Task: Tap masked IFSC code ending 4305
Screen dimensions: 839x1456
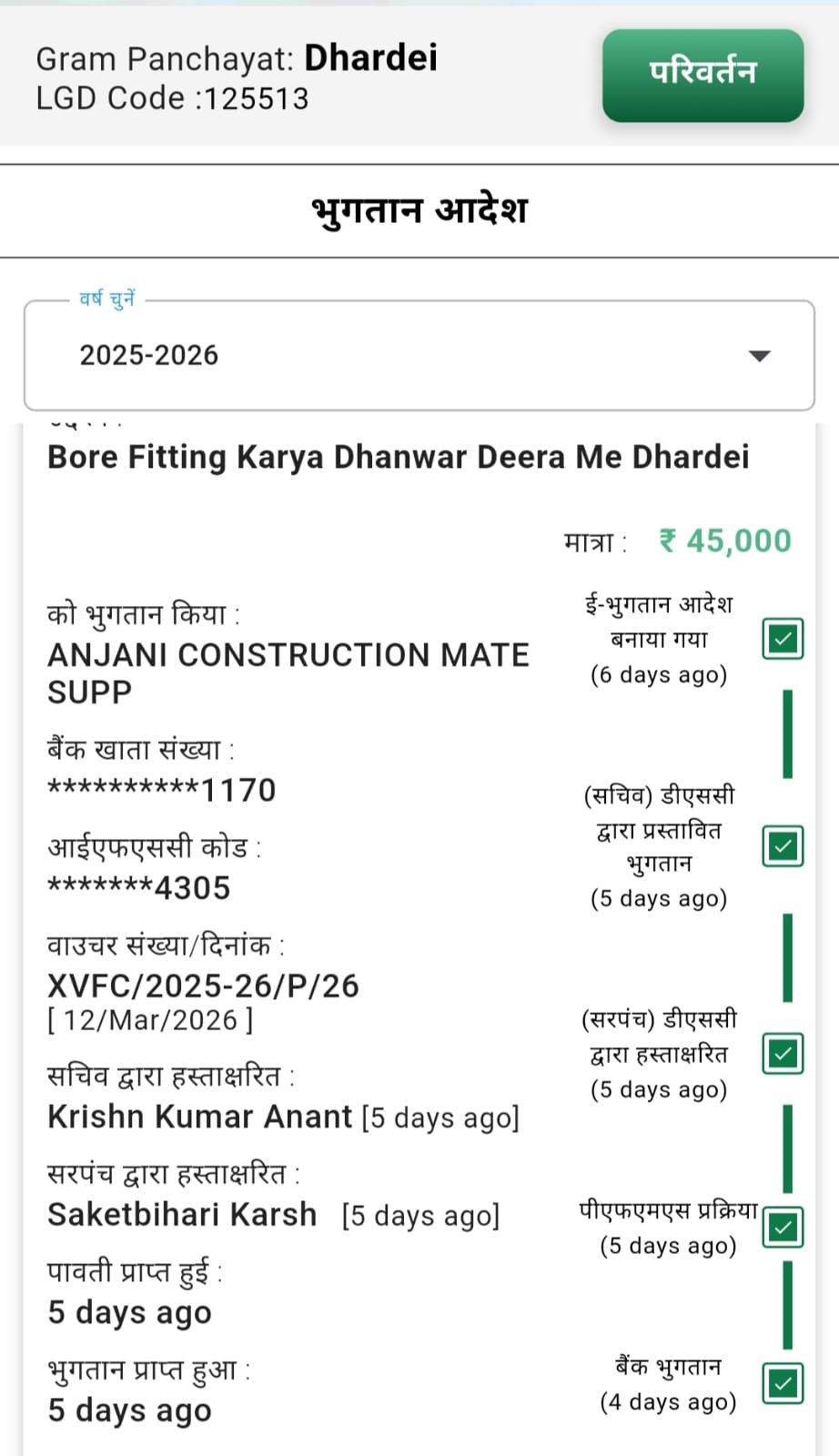Action: [x=138, y=887]
